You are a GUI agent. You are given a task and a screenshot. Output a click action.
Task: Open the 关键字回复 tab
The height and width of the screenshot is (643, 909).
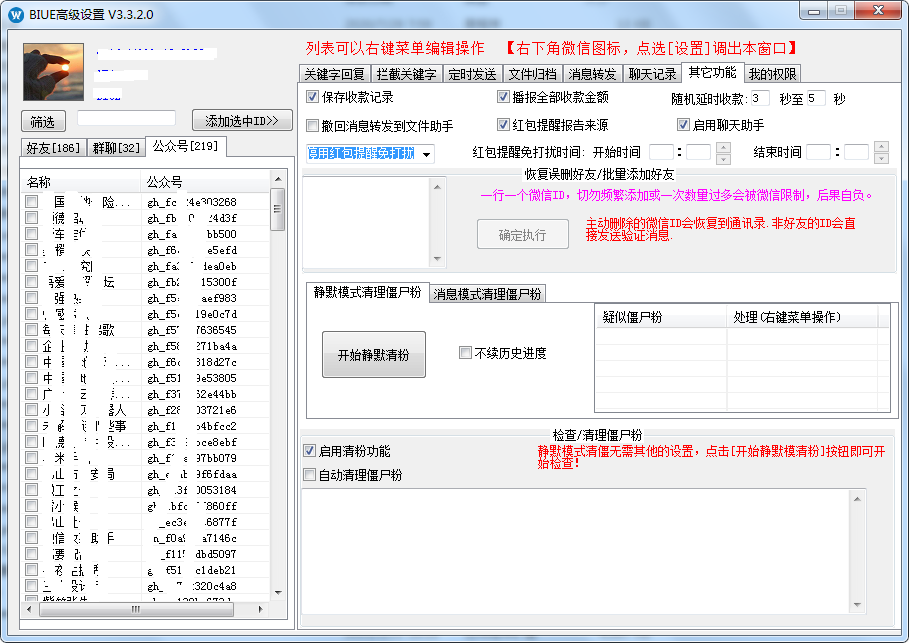(334, 74)
